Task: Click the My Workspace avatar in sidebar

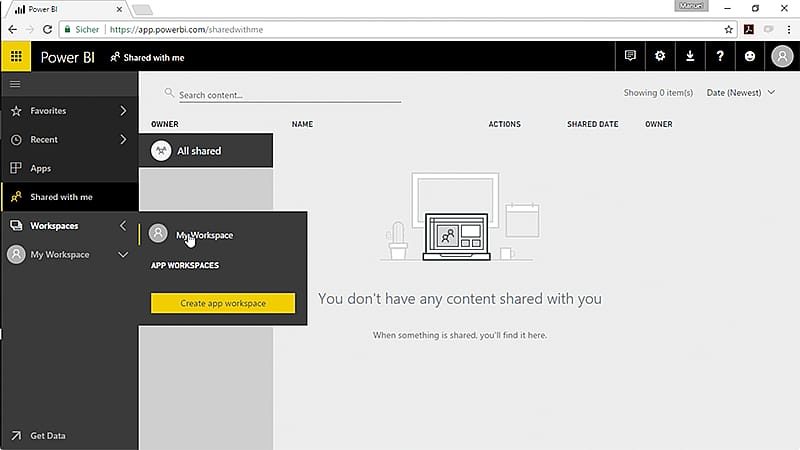Action: pyautogui.click(x=16, y=254)
